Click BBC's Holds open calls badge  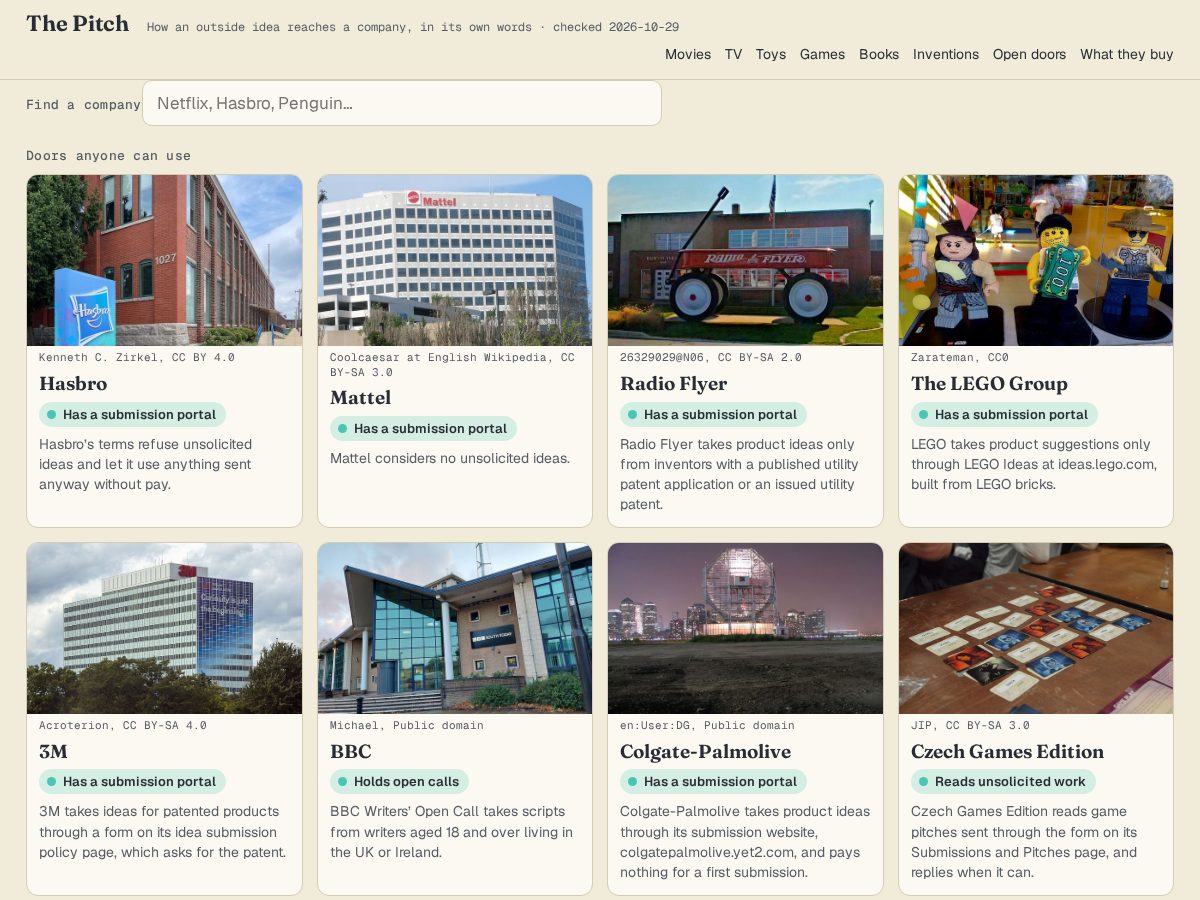pos(399,782)
